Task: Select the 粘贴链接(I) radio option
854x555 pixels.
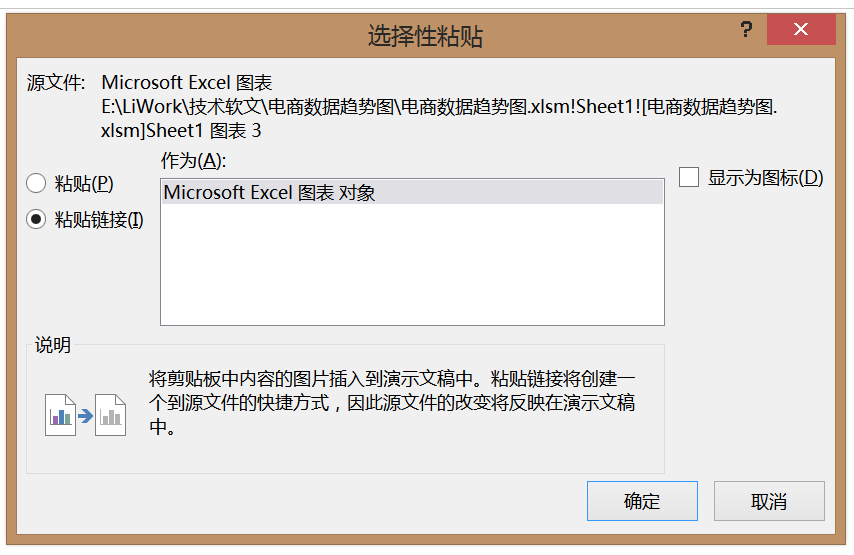Action: click(x=36, y=219)
